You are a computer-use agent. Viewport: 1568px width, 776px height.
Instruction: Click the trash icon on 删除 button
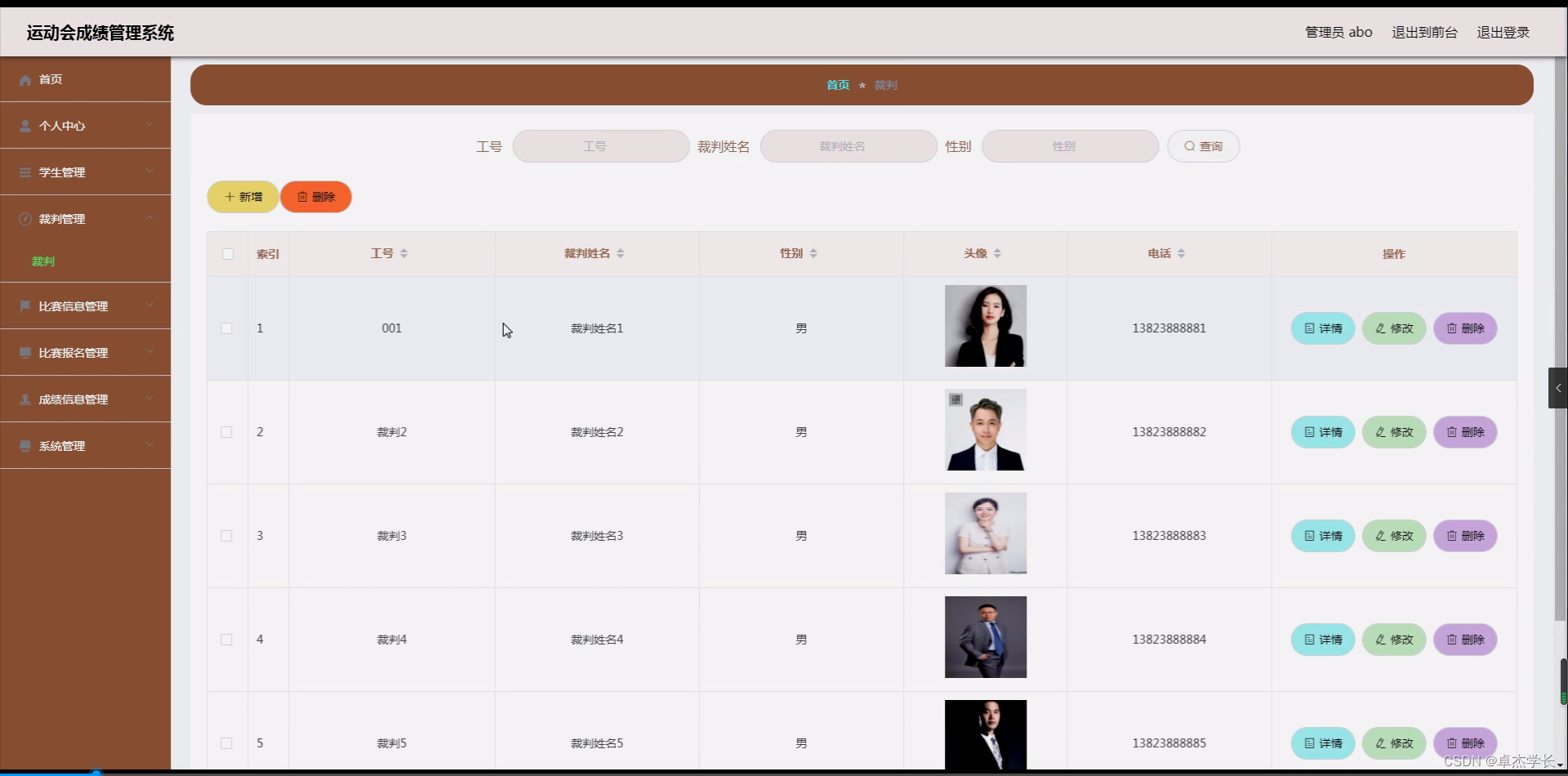[x=303, y=196]
